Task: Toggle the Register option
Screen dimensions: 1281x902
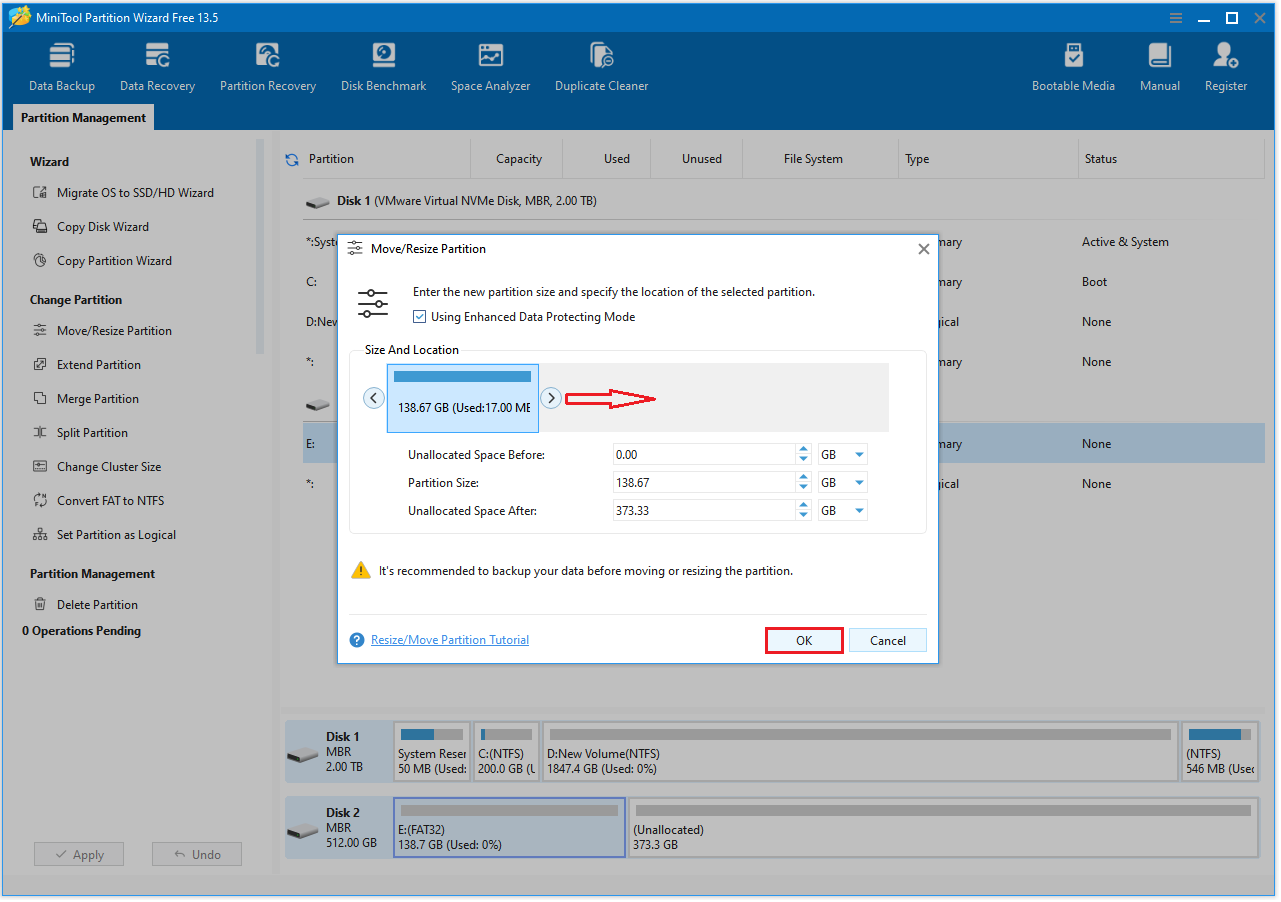Action: [1225, 65]
